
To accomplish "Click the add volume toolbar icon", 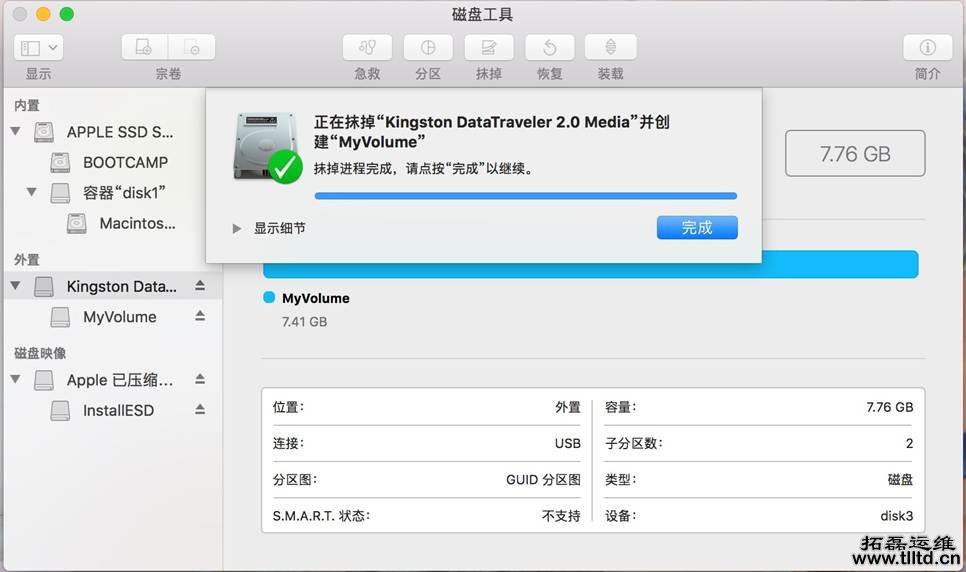I will (144, 47).
